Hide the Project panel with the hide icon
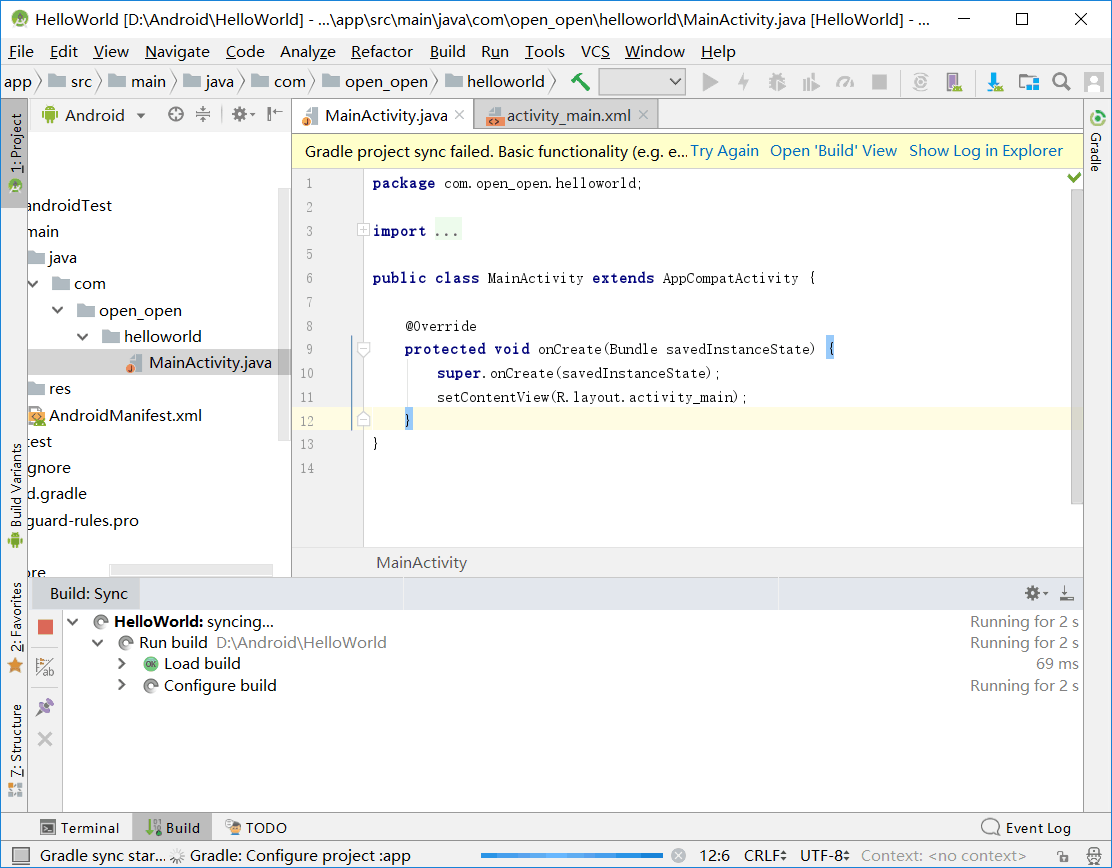1112x868 pixels. coord(274,114)
